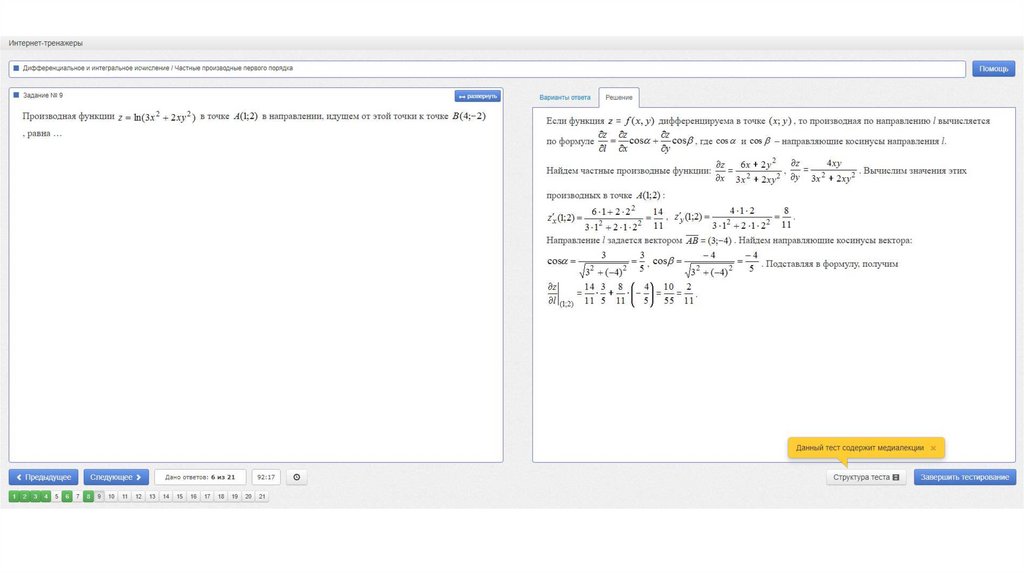
Task: Open question 21 in navigator
Action: tap(262, 496)
